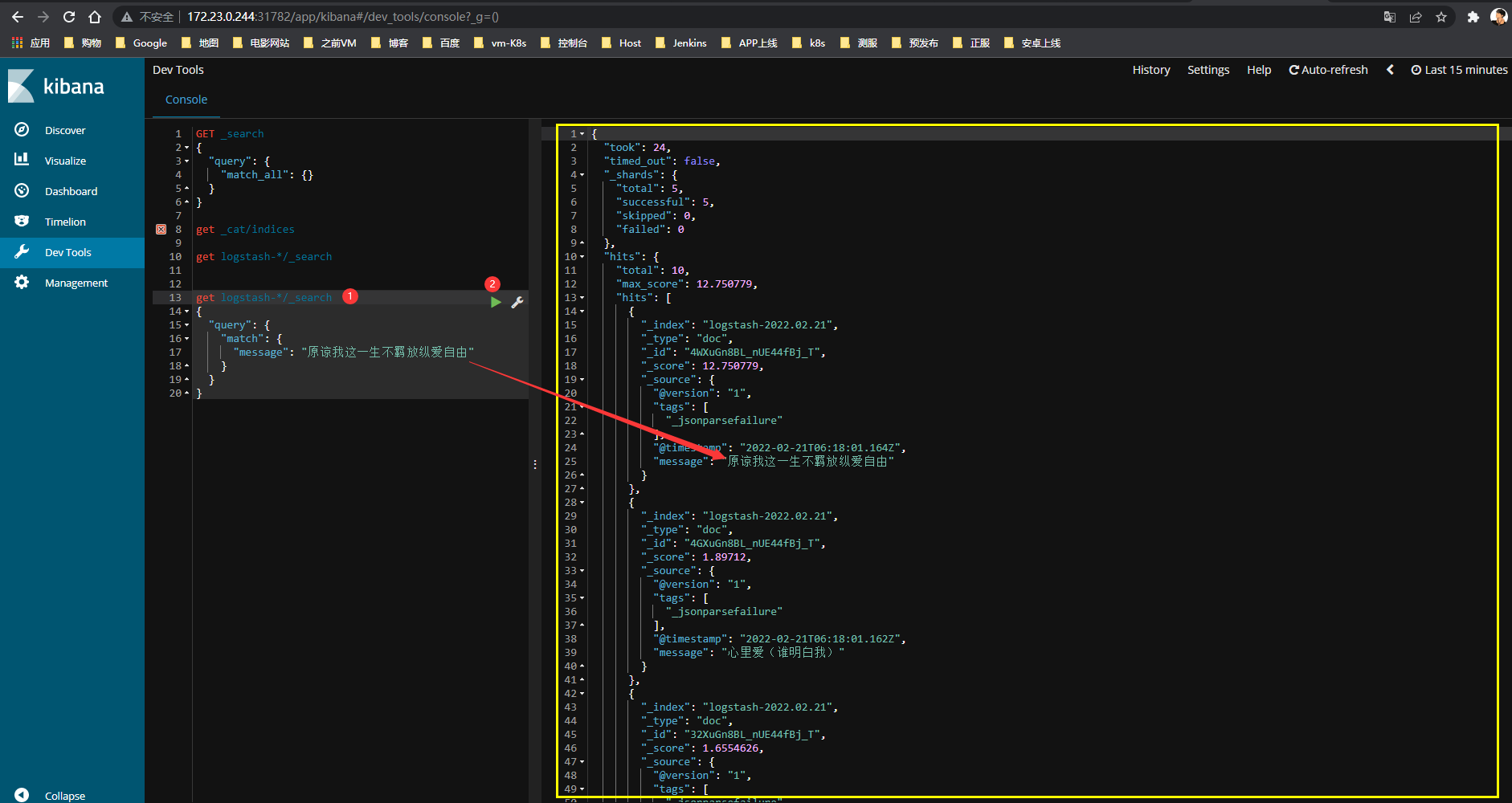Collapse the tags array at response line 35
Image resolution: width=1512 pixels, height=803 pixels.
[582, 598]
